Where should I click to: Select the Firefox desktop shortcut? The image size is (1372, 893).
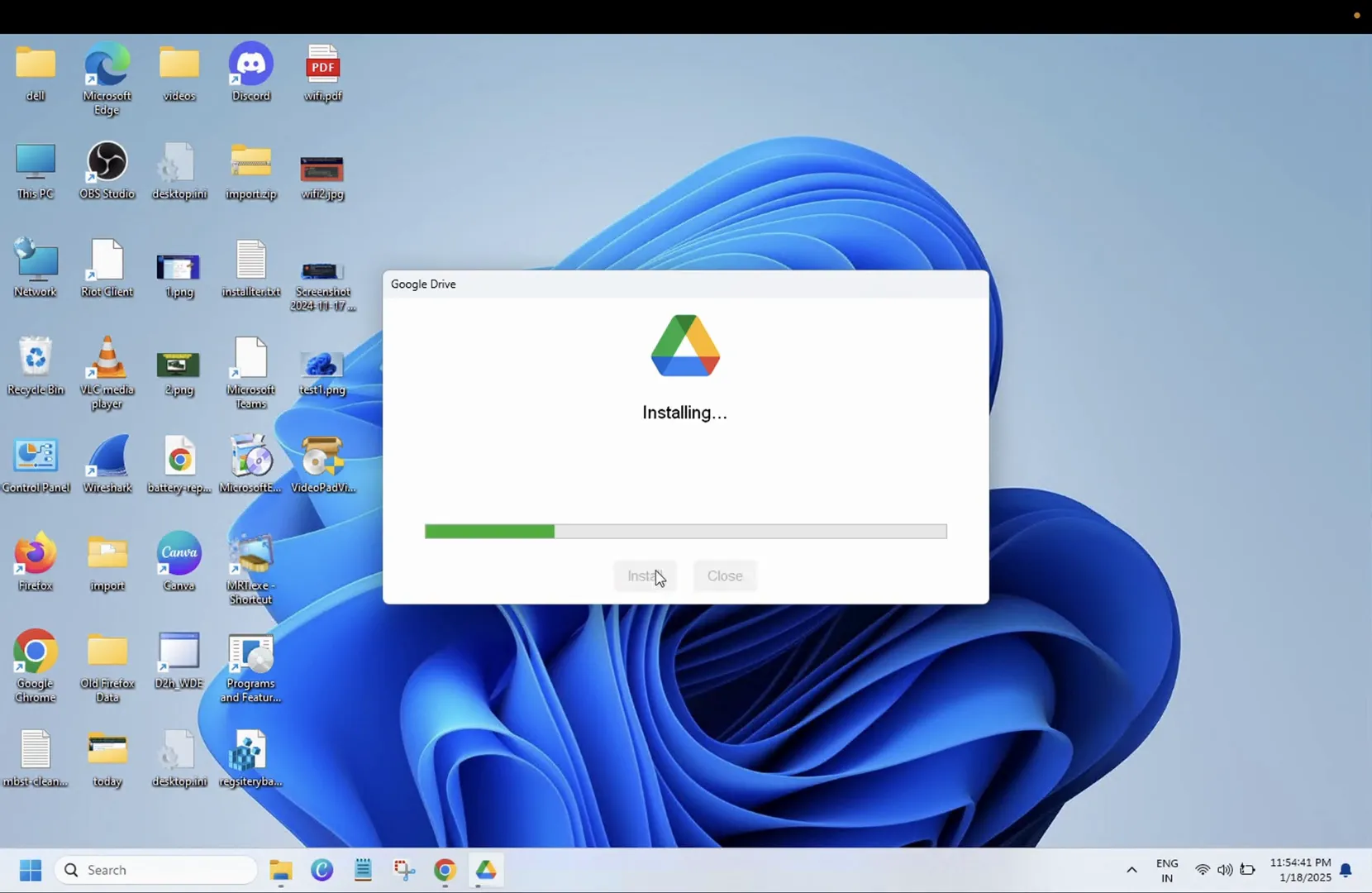(36, 562)
